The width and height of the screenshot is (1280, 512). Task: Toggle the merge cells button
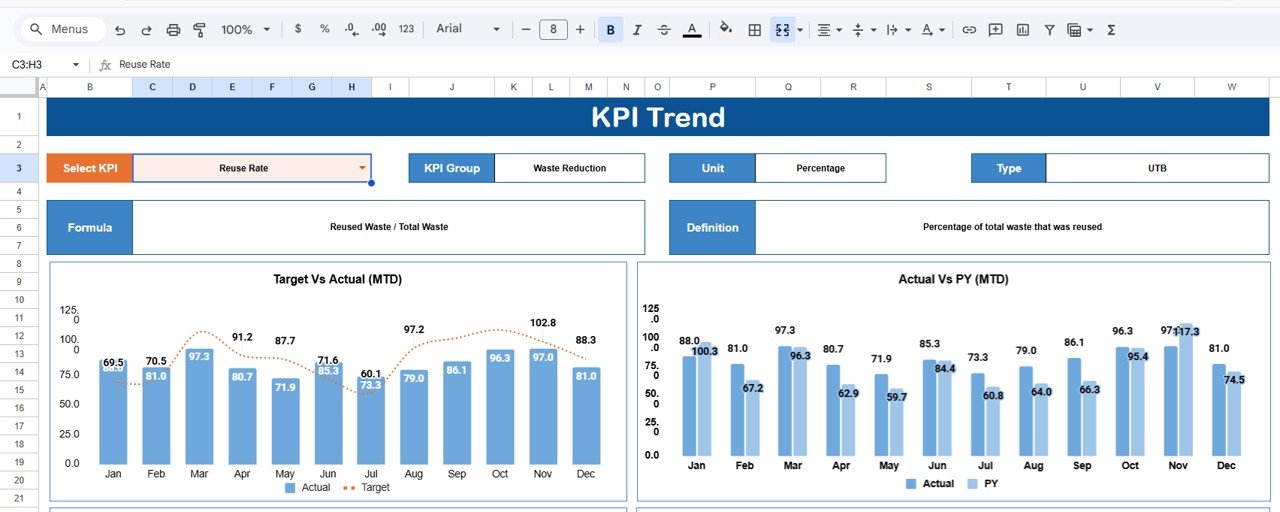click(x=782, y=30)
